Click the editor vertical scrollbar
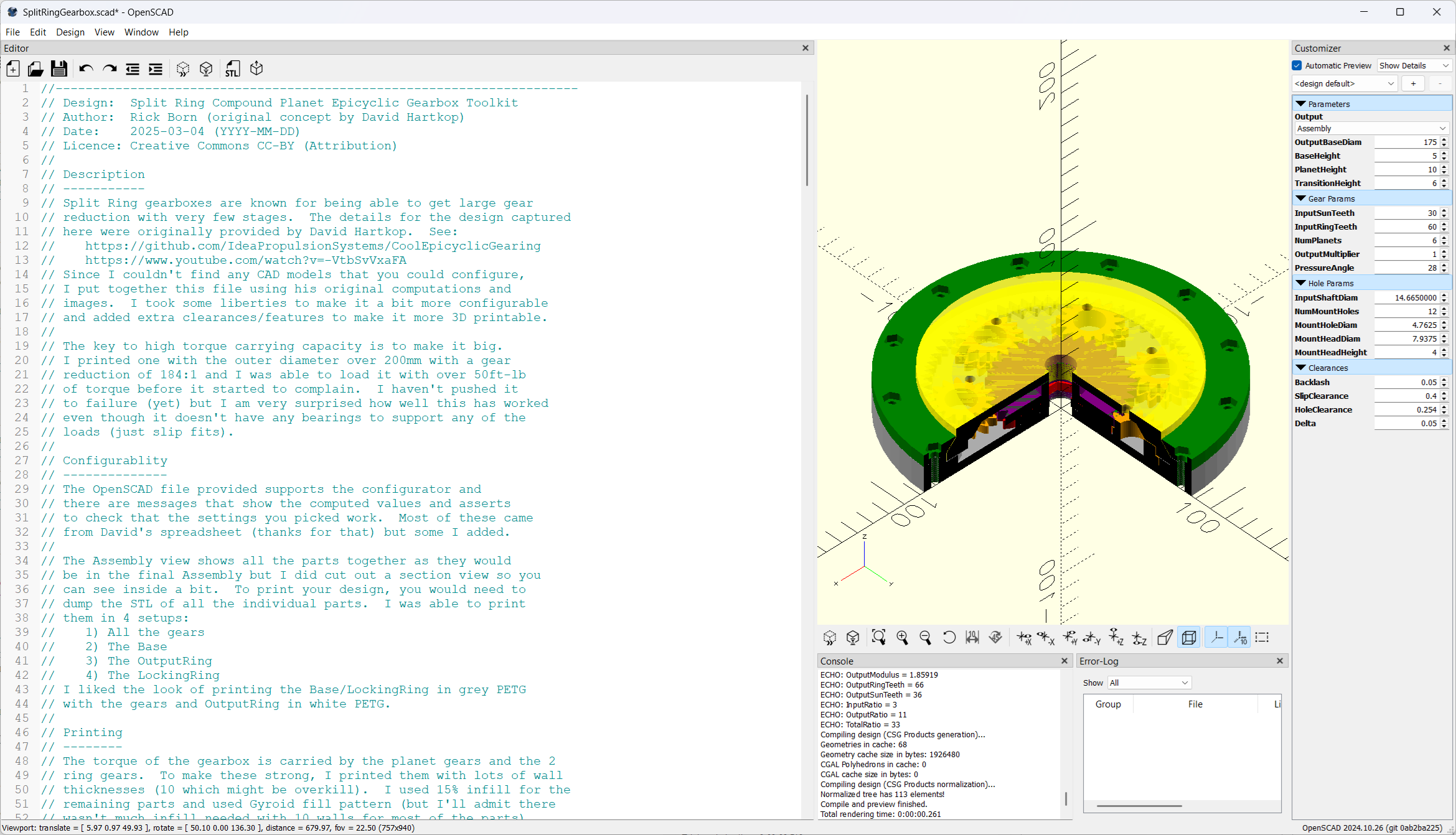1456x835 pixels. (x=807, y=140)
